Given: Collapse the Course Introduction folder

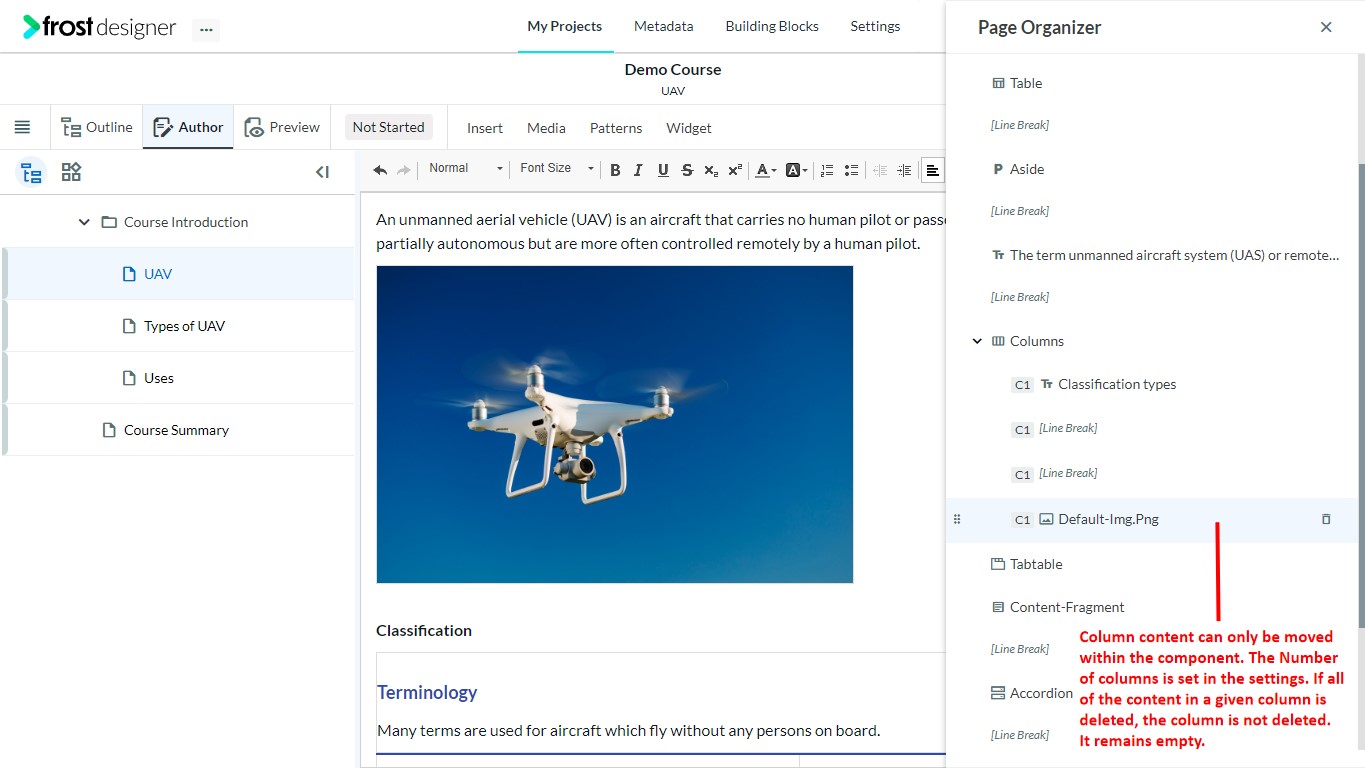Looking at the screenshot, I should [84, 222].
